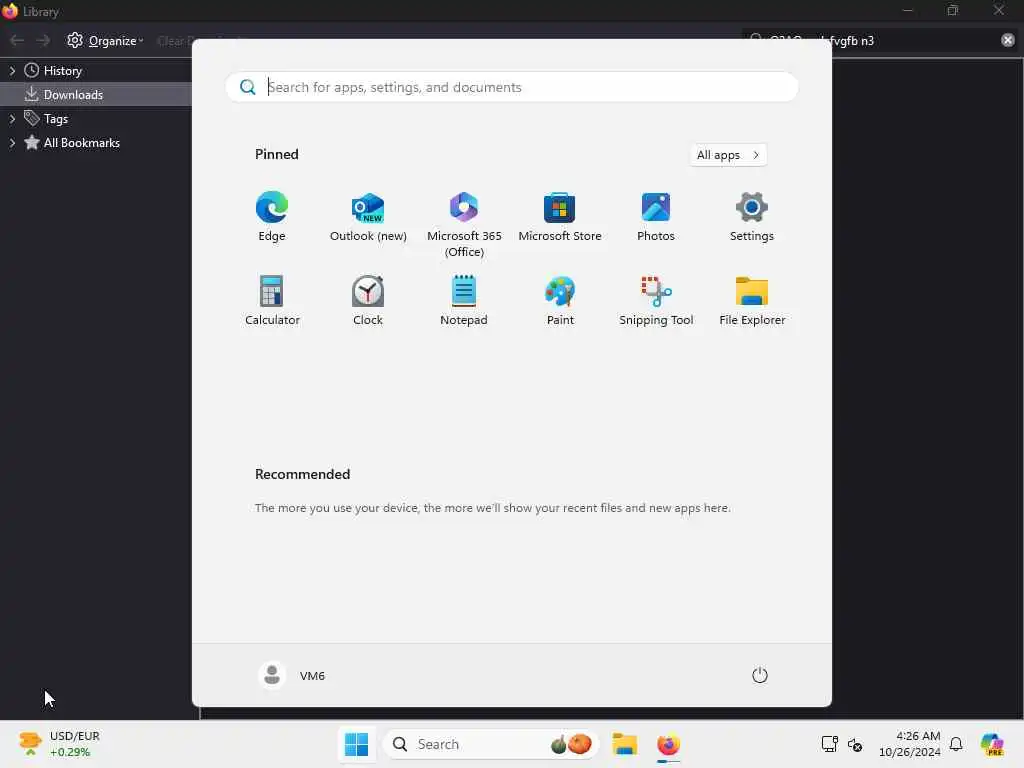This screenshot has width=1024, height=768.
Task: Go back in the Library window
Action: pyautogui.click(x=17, y=40)
